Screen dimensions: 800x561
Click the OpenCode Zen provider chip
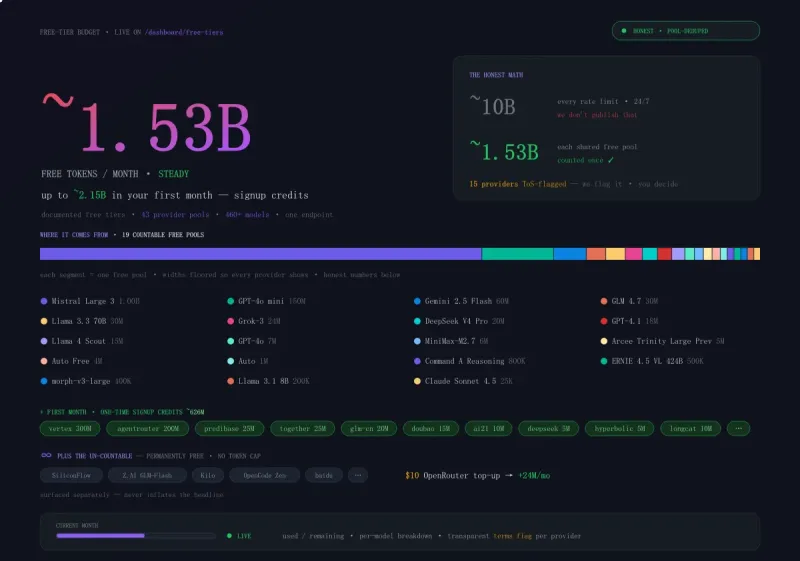tap(264, 475)
